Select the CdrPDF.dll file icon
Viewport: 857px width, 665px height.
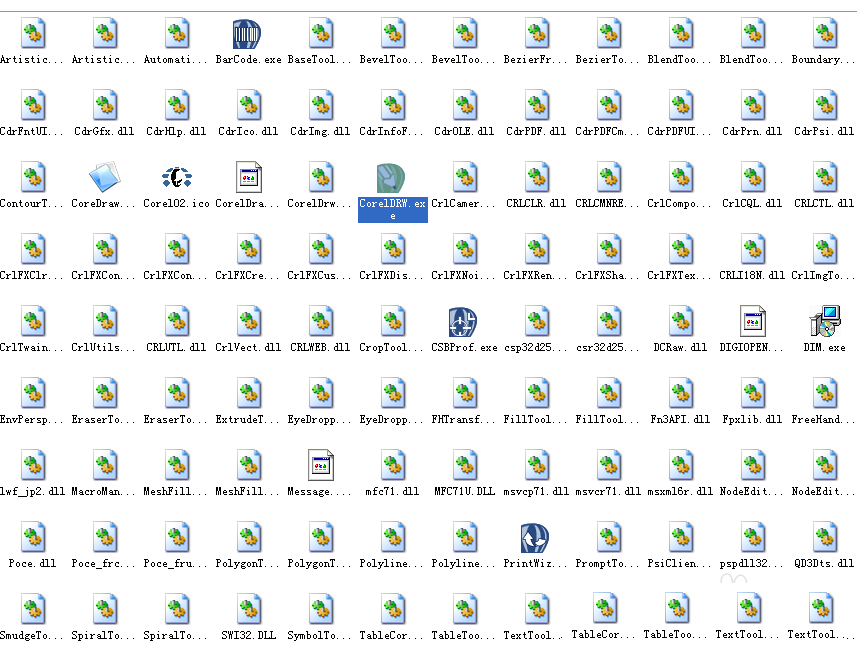click(537, 105)
